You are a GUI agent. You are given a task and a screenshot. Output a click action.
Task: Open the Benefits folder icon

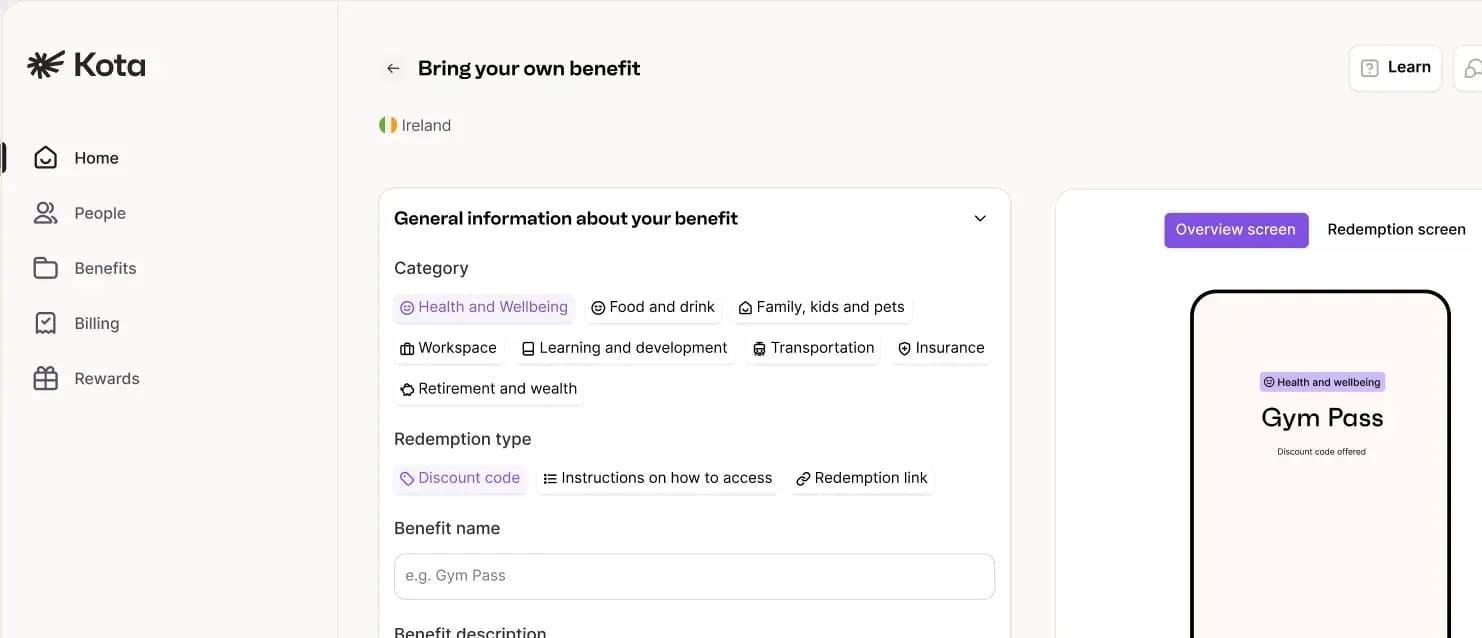tap(45, 268)
